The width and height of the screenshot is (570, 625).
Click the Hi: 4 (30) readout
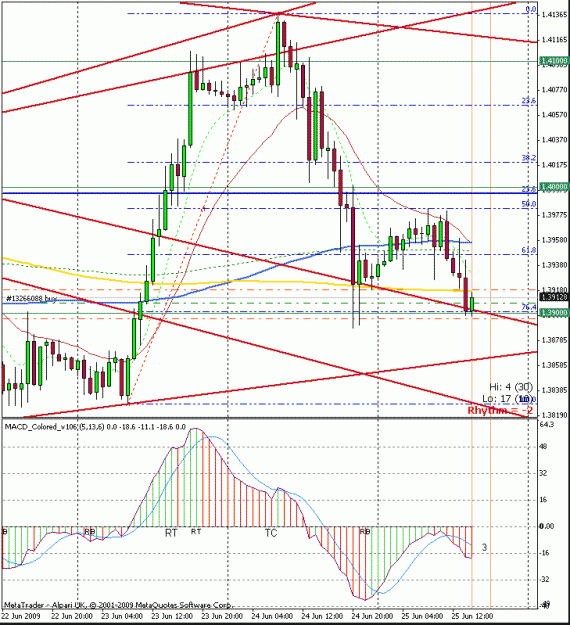pos(511,387)
